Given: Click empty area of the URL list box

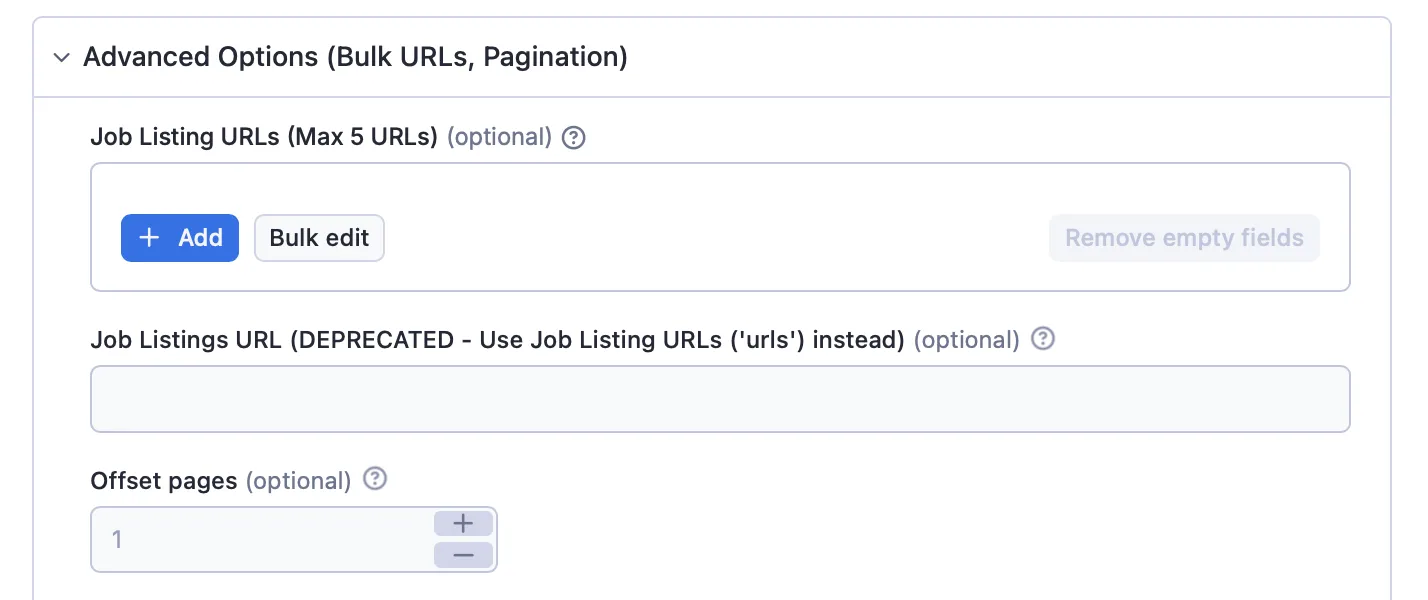Looking at the screenshot, I should pyautogui.click(x=720, y=189).
